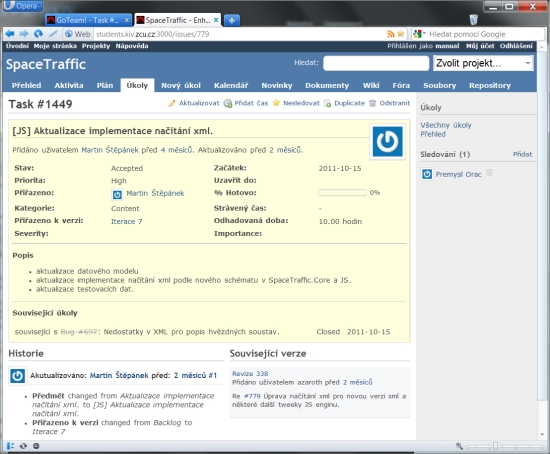Click the trash icon beside Odstranit
550x454 pixels.
coord(373,103)
